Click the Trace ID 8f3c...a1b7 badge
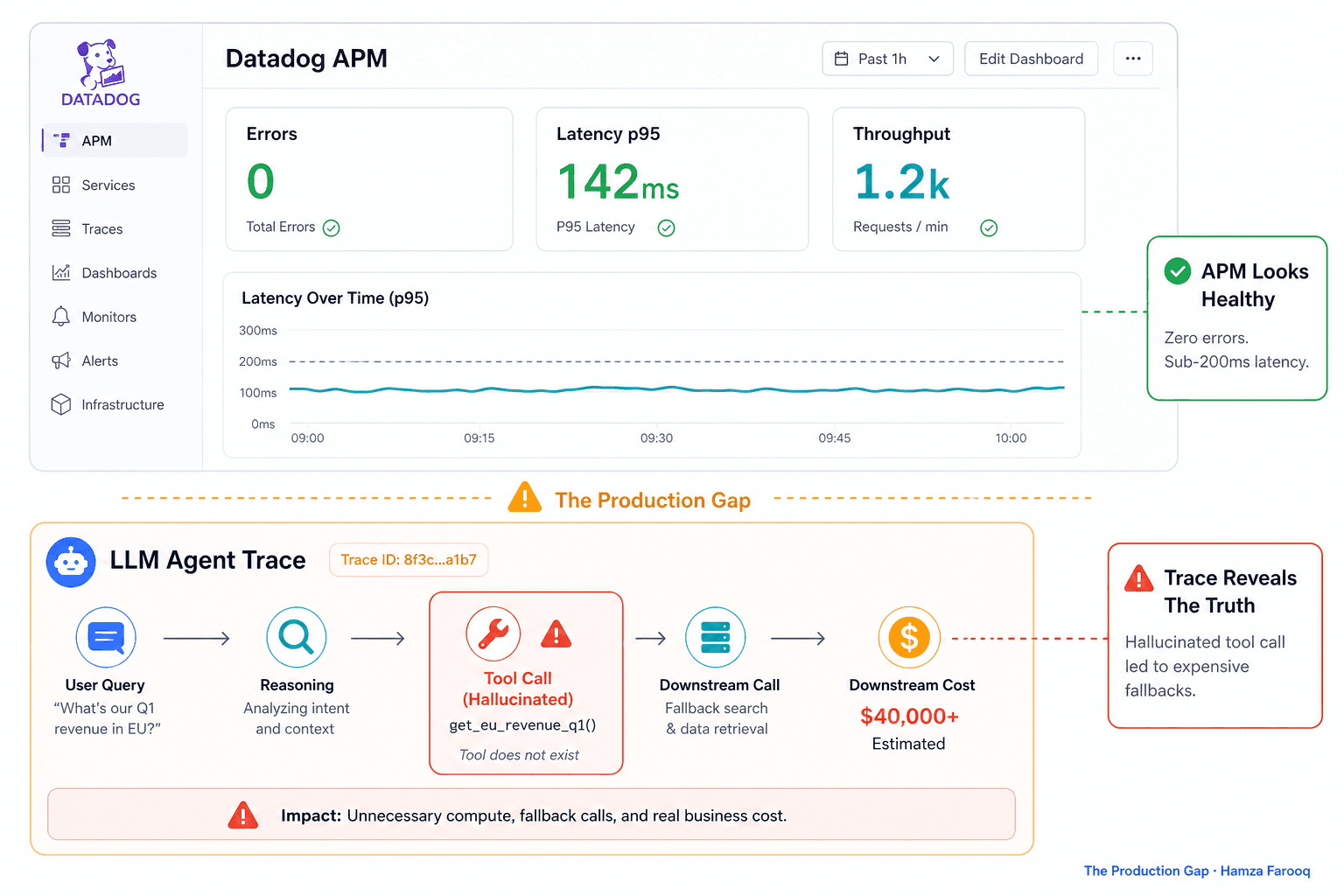The image size is (1344, 896). tap(409, 560)
